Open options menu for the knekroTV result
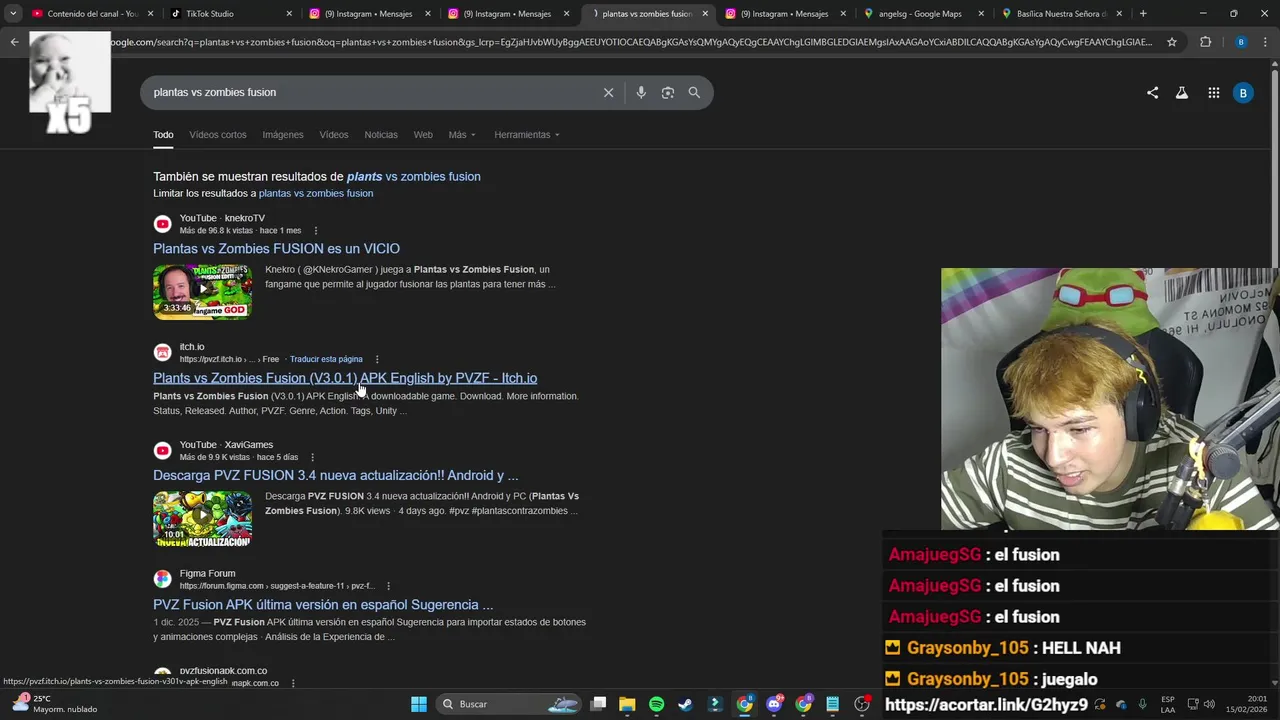Image resolution: width=1280 pixels, height=720 pixels. (x=316, y=231)
